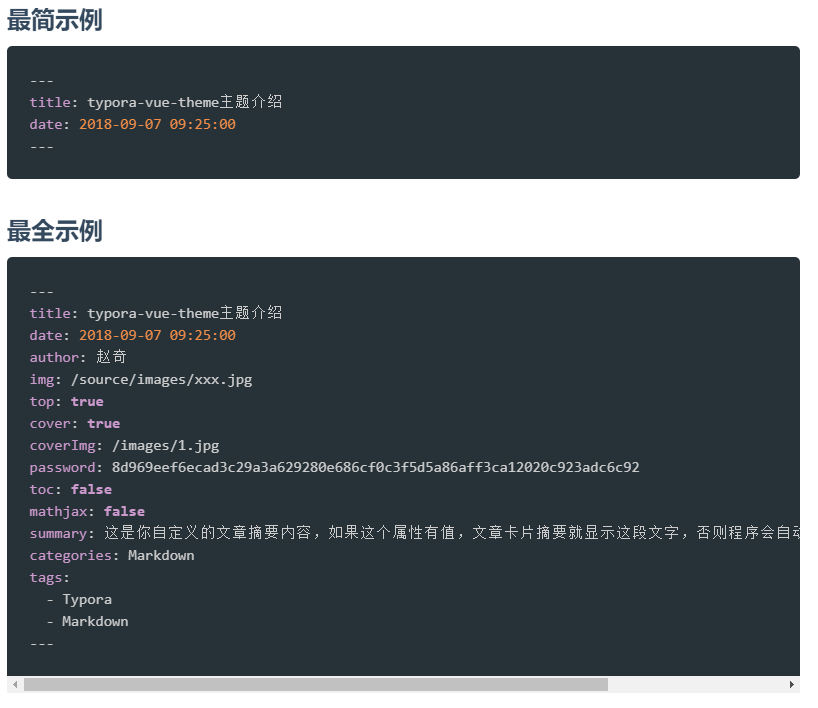Click the date value in the 最全示例 block

click(x=157, y=335)
